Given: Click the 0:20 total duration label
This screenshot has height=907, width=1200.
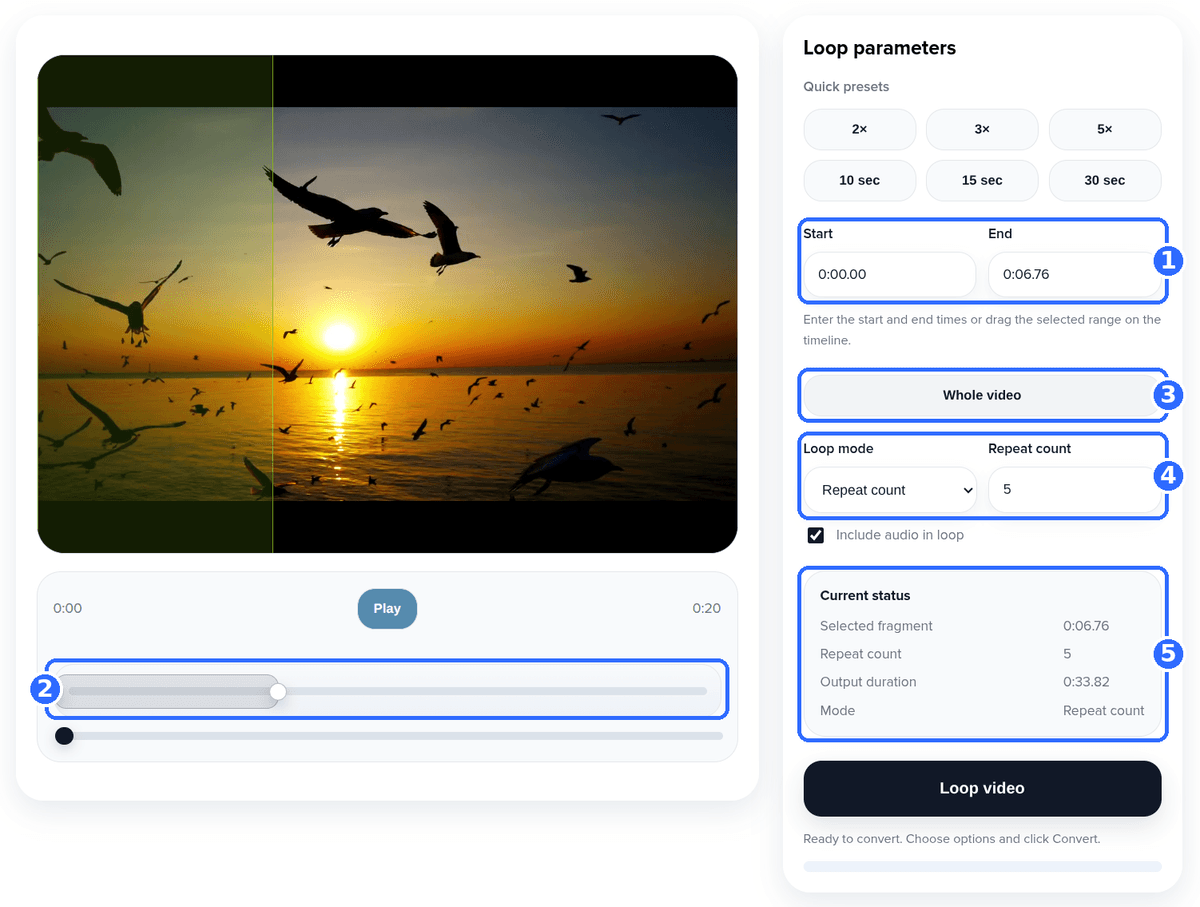Looking at the screenshot, I should point(706,608).
